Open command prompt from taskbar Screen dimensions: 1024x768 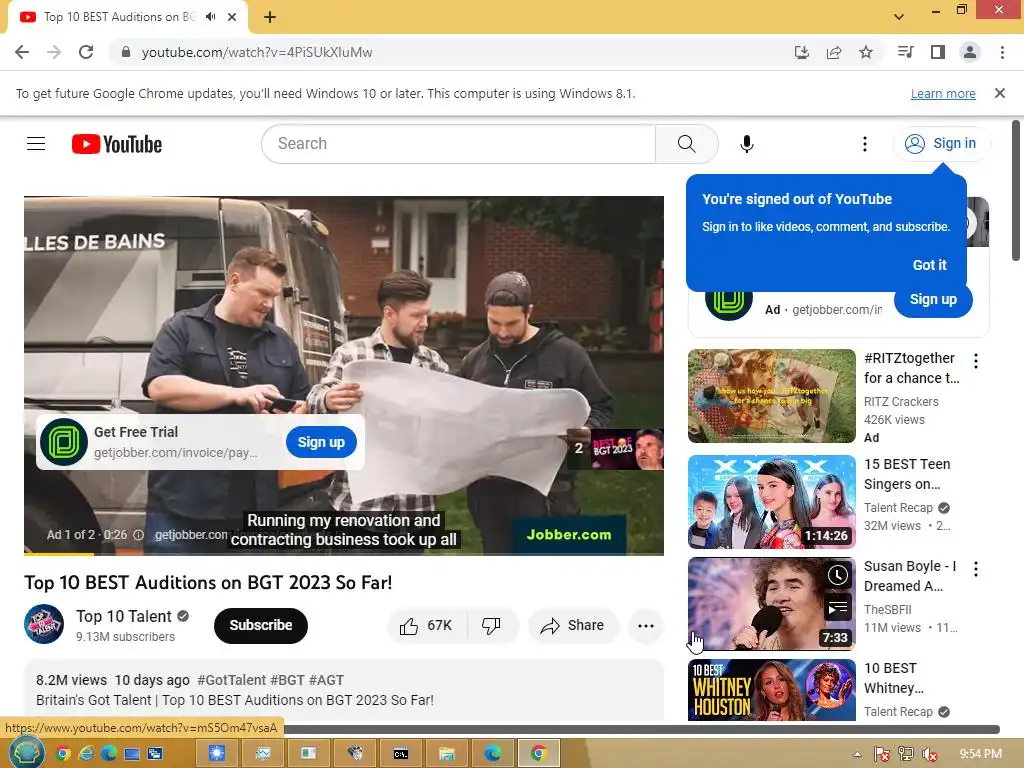[x=400, y=754]
